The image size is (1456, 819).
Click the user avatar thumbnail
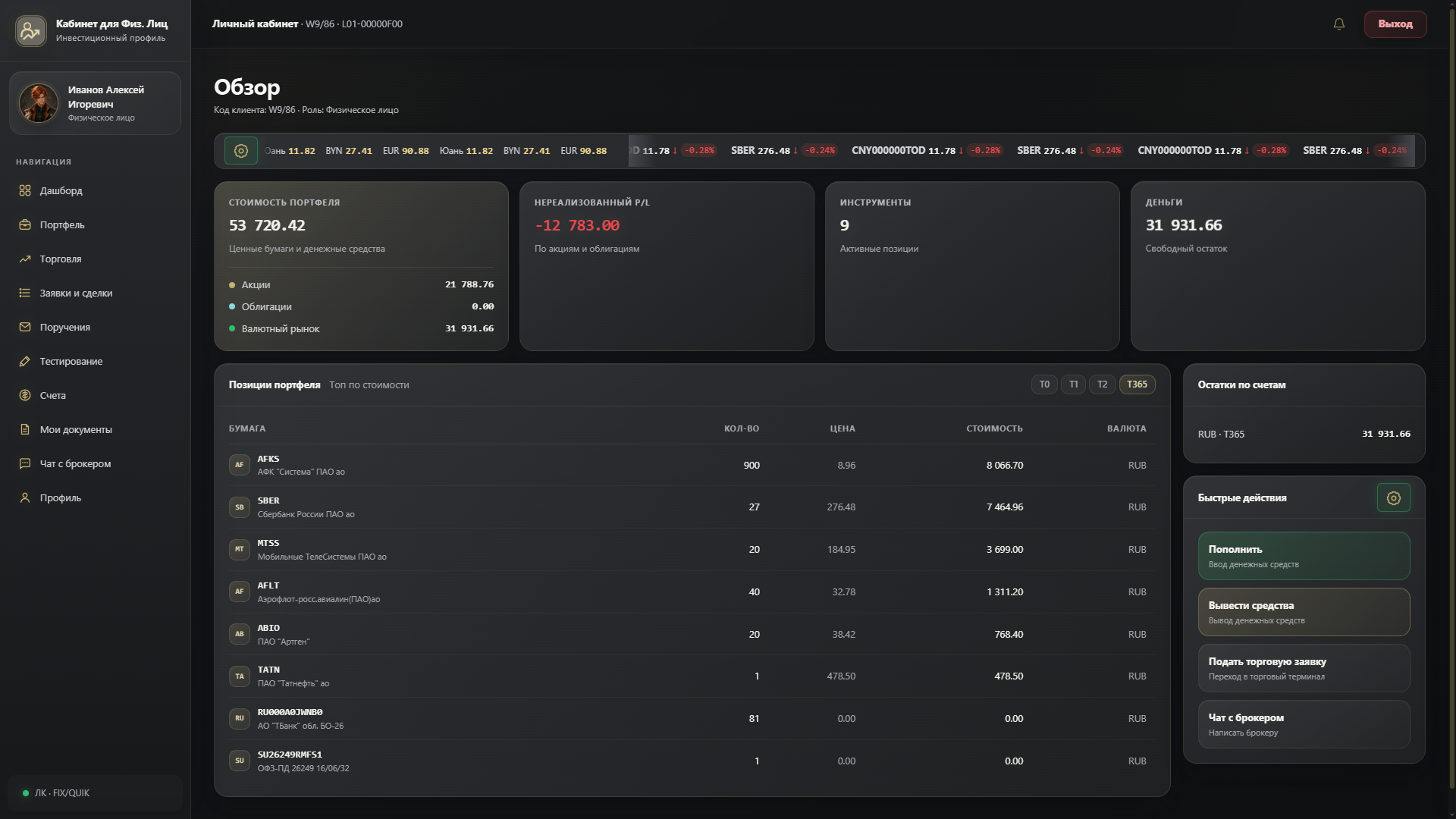39,103
